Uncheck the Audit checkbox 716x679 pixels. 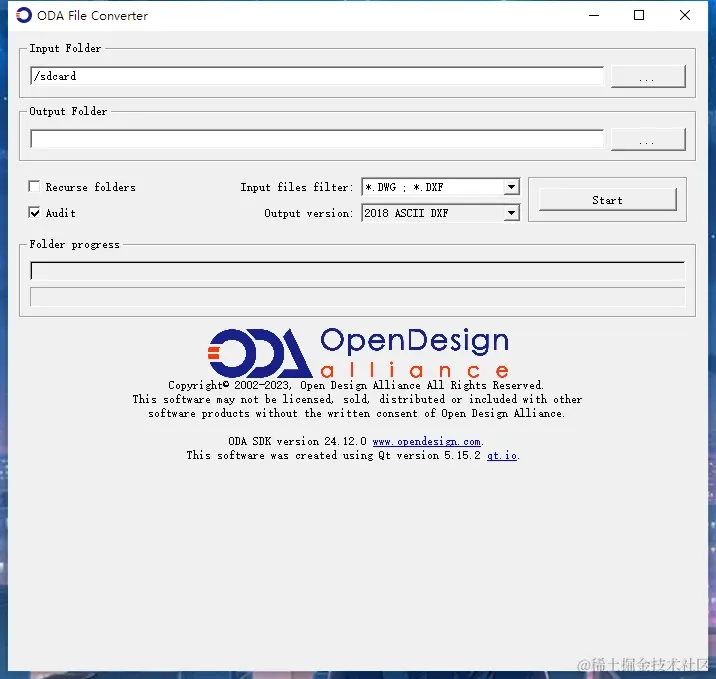[x=34, y=212]
